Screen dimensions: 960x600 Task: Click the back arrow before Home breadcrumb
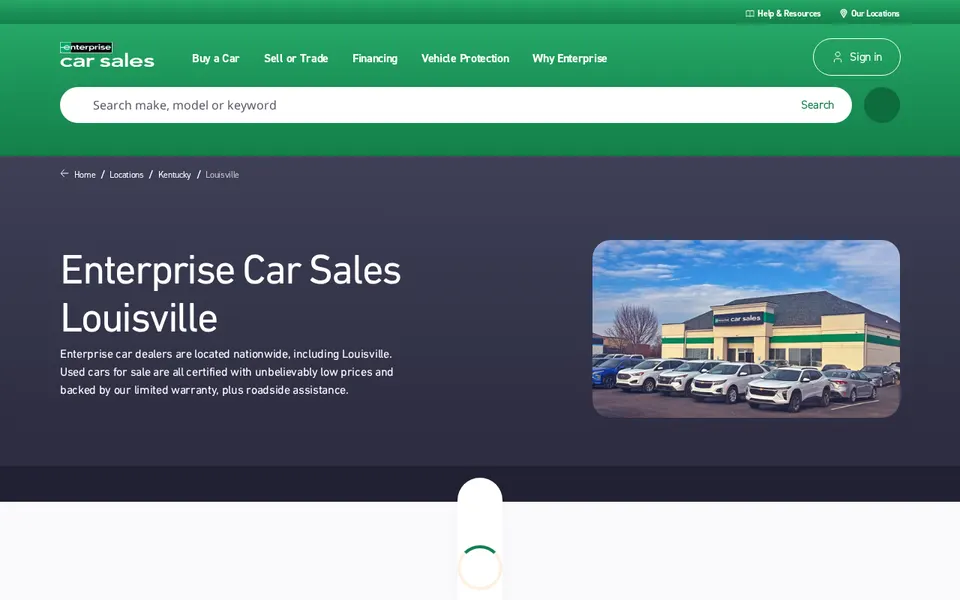click(64, 174)
